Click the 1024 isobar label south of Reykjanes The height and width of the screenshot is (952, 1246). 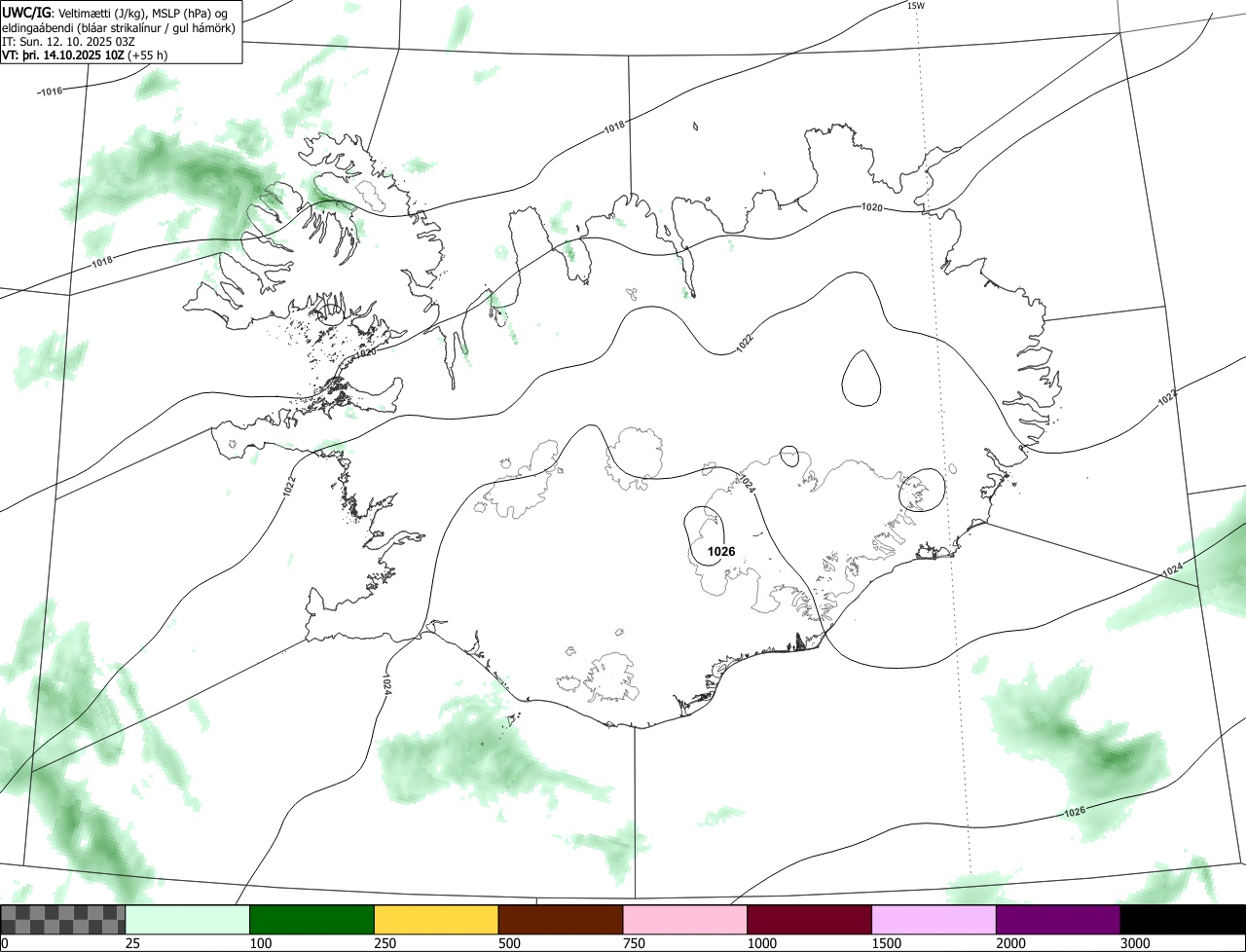[x=386, y=684]
